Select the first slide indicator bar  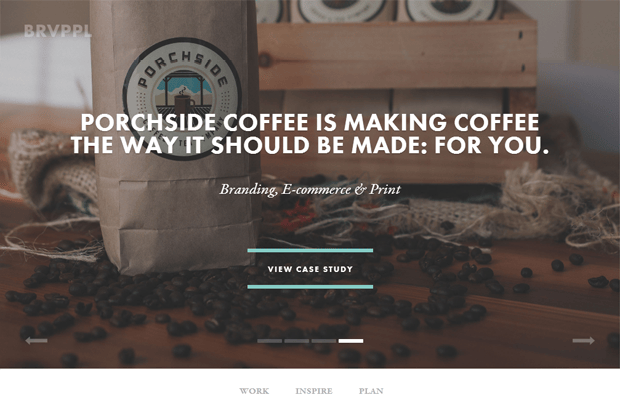[270, 341]
